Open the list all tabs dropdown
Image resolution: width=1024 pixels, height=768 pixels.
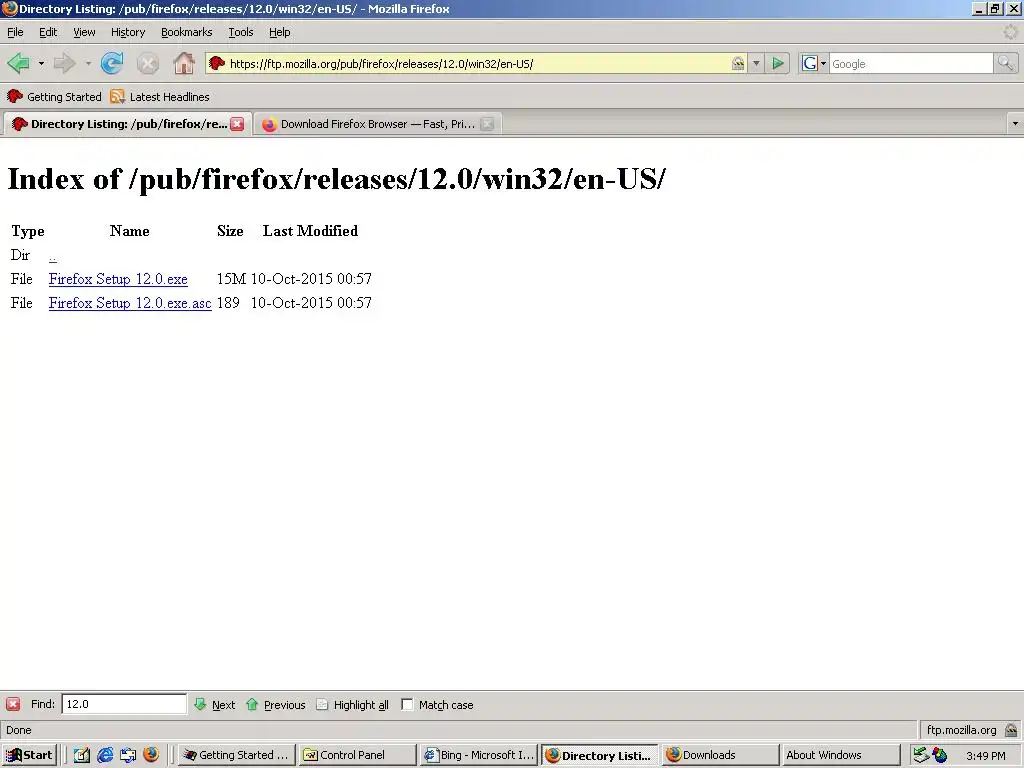(x=1015, y=123)
